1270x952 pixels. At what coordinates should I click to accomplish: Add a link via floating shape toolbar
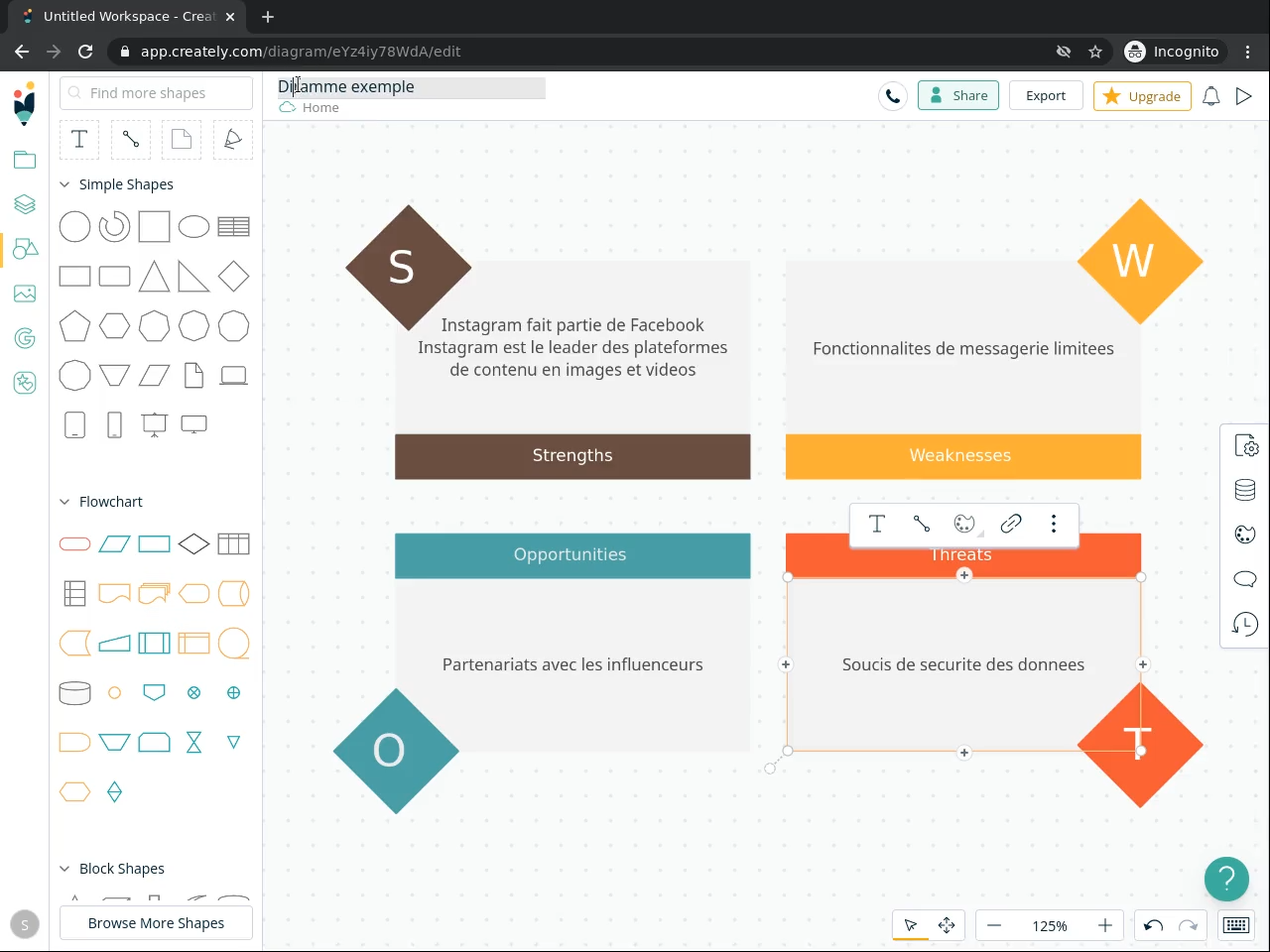click(1011, 524)
